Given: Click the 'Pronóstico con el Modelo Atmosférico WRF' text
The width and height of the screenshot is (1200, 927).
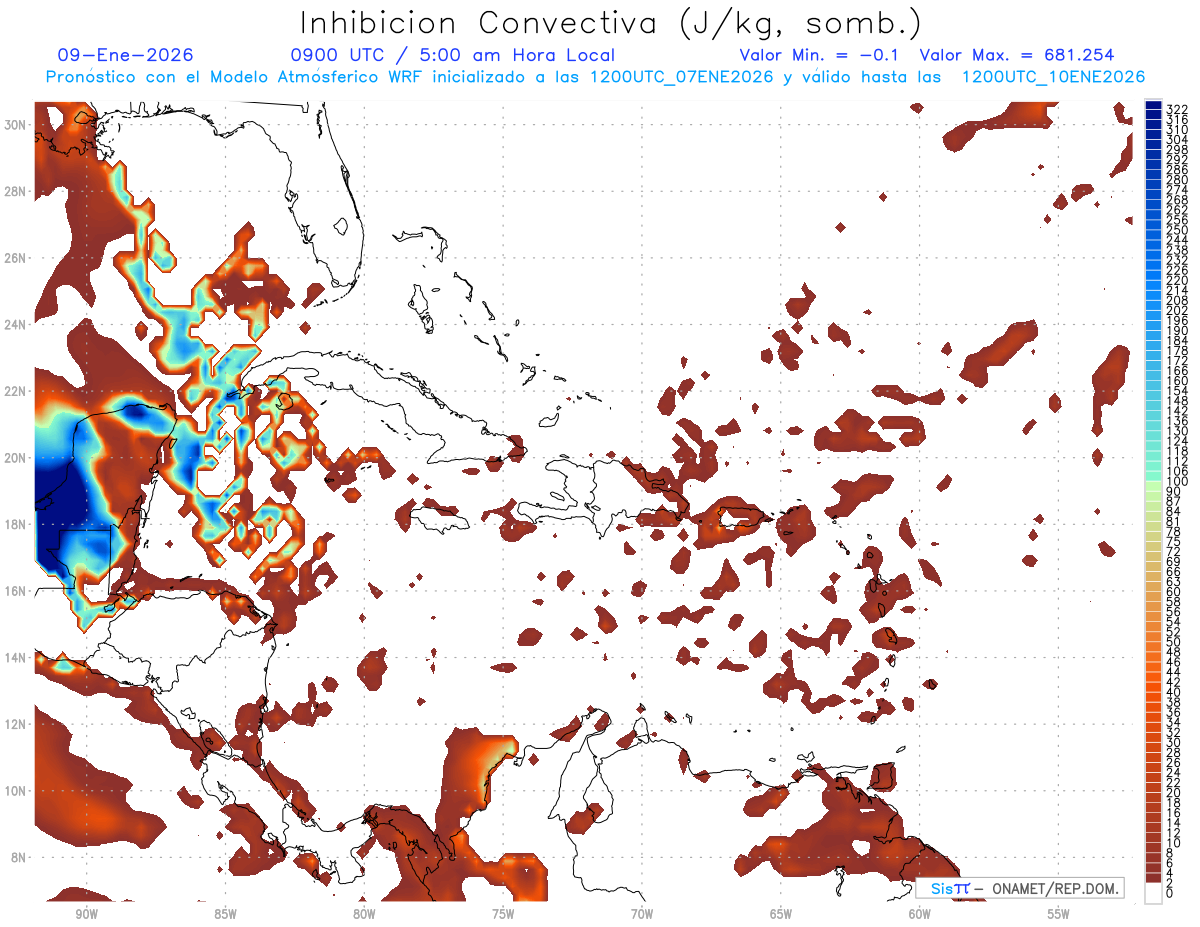Looking at the screenshot, I should tap(235, 77).
